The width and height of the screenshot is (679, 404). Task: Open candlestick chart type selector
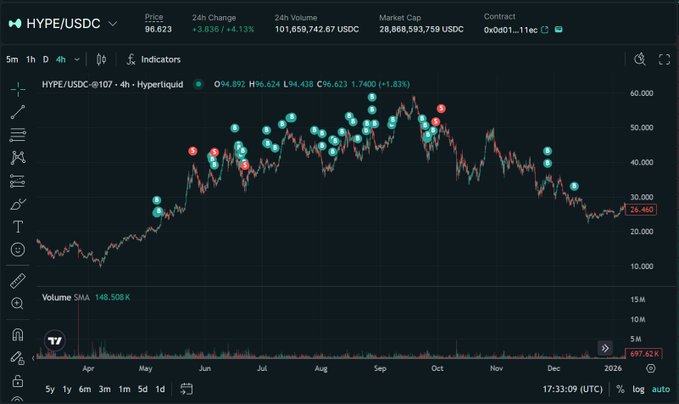coord(101,59)
